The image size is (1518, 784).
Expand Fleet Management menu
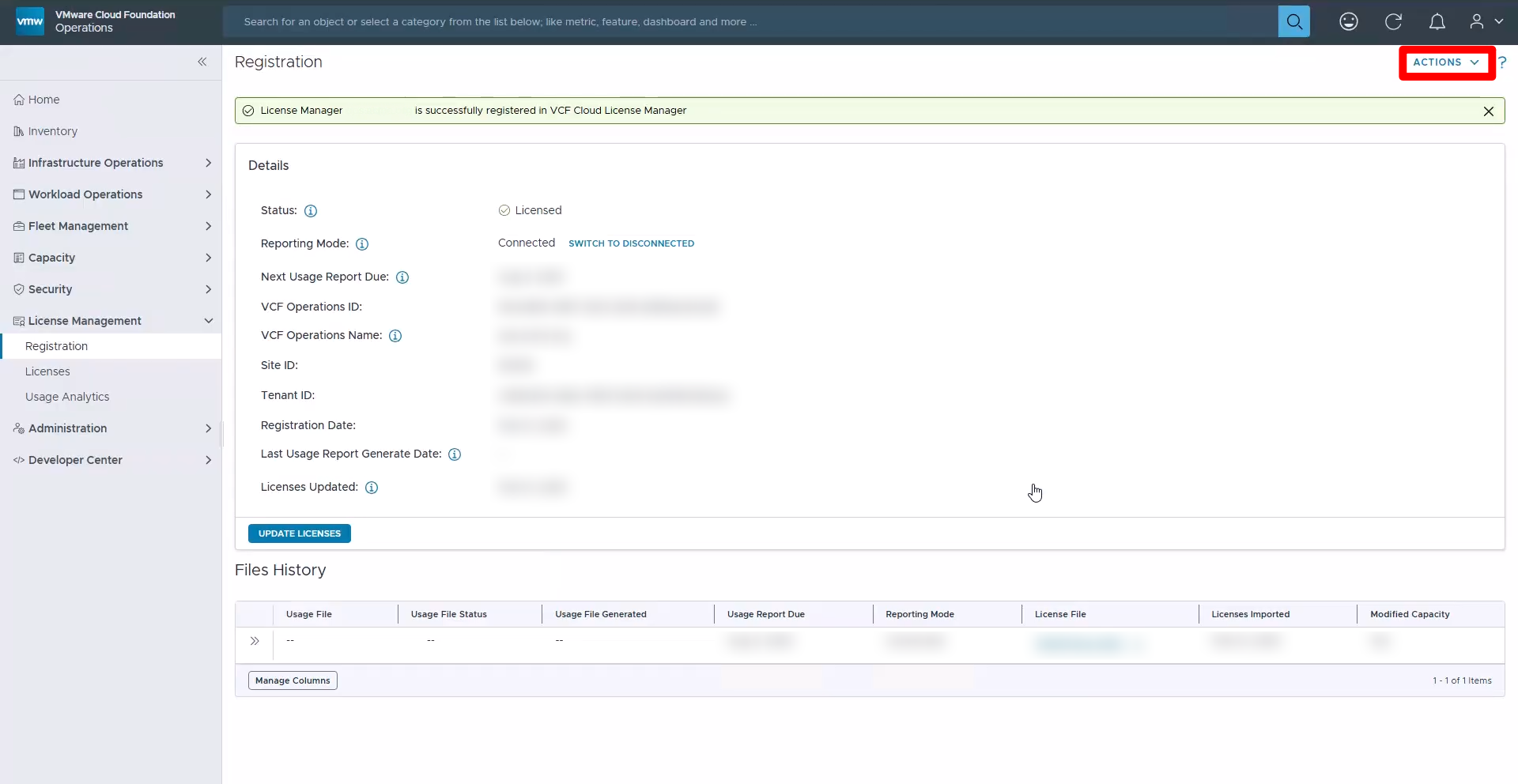(x=111, y=226)
